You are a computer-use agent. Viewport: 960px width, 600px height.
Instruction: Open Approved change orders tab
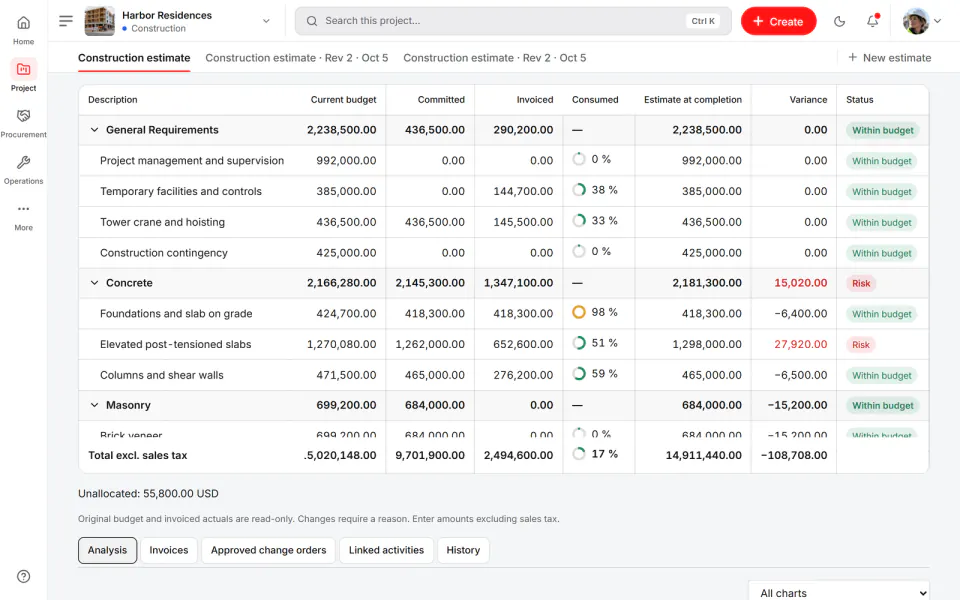268,550
